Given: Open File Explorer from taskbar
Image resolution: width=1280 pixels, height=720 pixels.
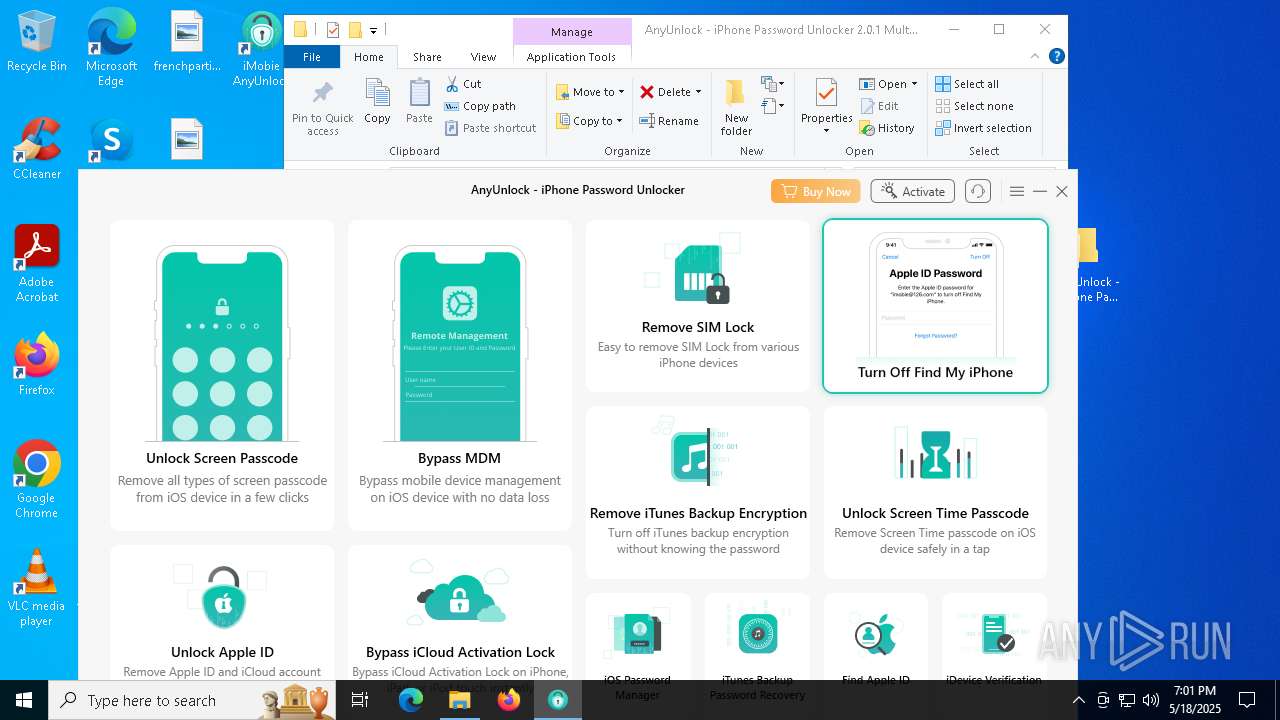Looking at the screenshot, I should 460,700.
